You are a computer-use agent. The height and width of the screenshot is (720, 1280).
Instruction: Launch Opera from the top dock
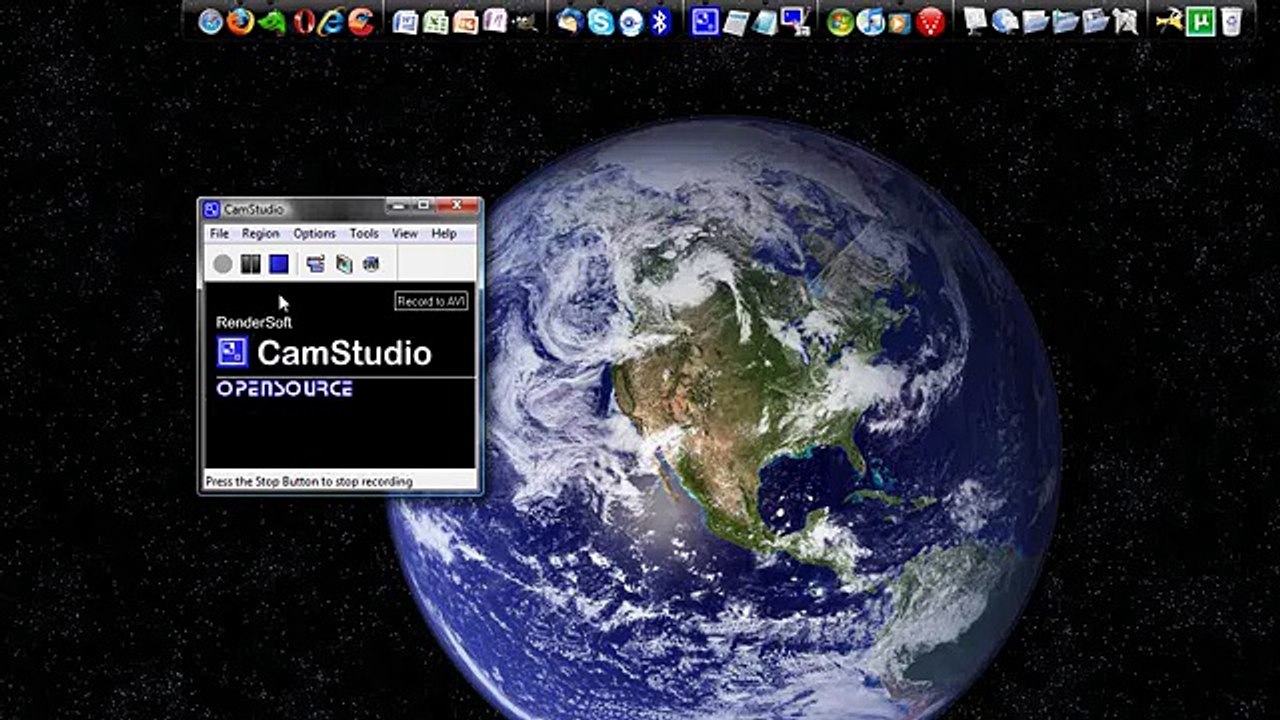304,21
